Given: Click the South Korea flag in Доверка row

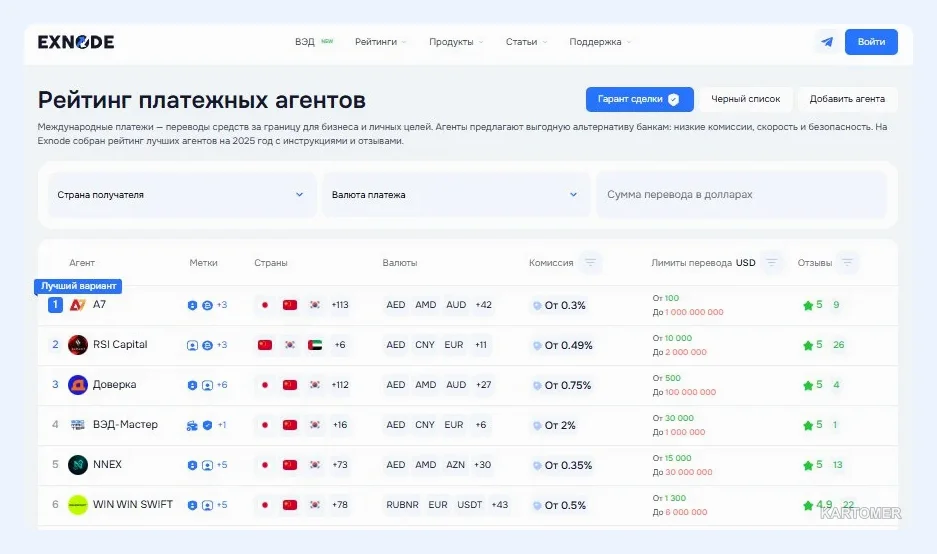Looking at the screenshot, I should pos(315,385).
